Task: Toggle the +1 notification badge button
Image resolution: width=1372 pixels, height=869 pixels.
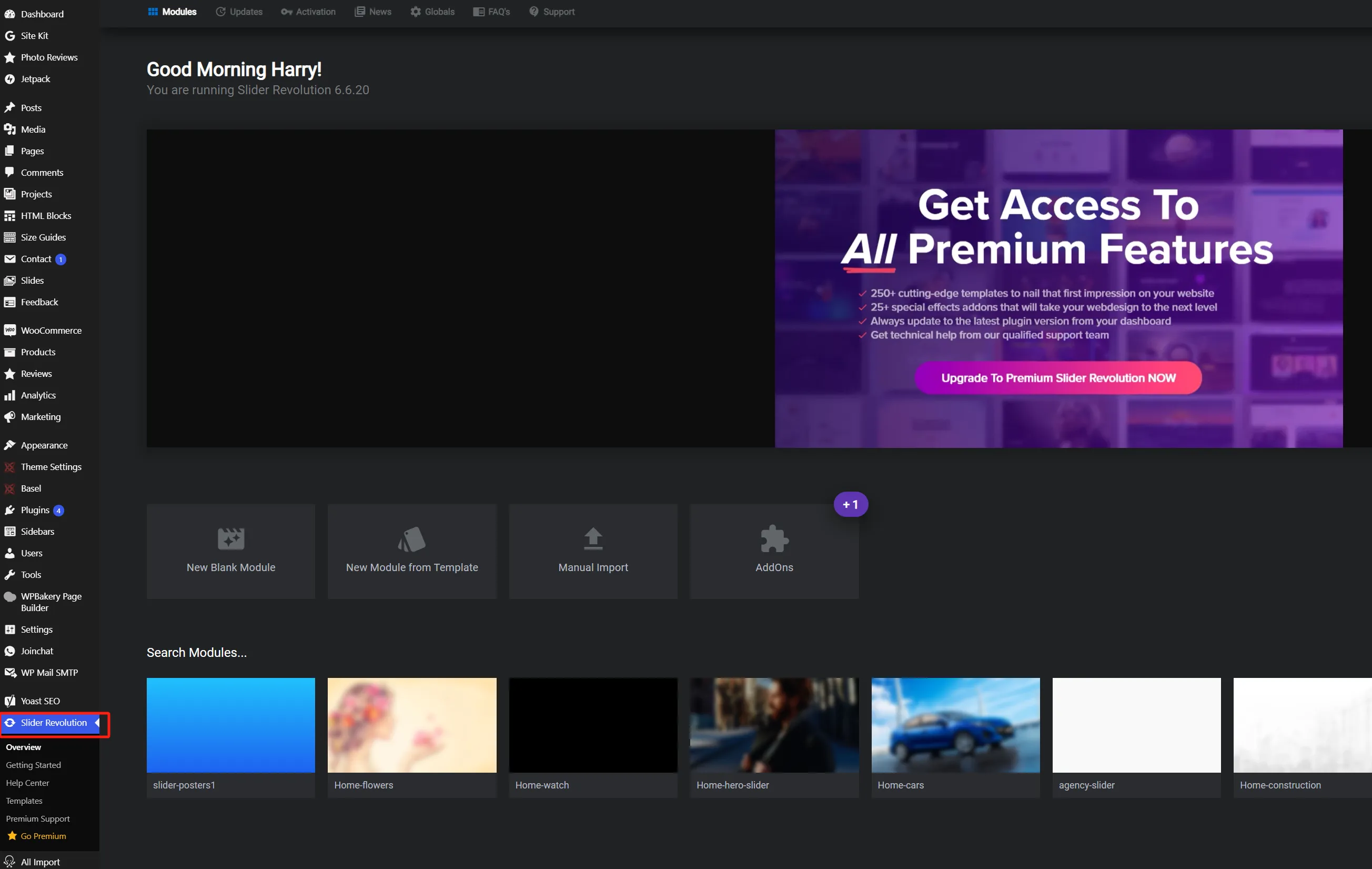Action: [850, 504]
